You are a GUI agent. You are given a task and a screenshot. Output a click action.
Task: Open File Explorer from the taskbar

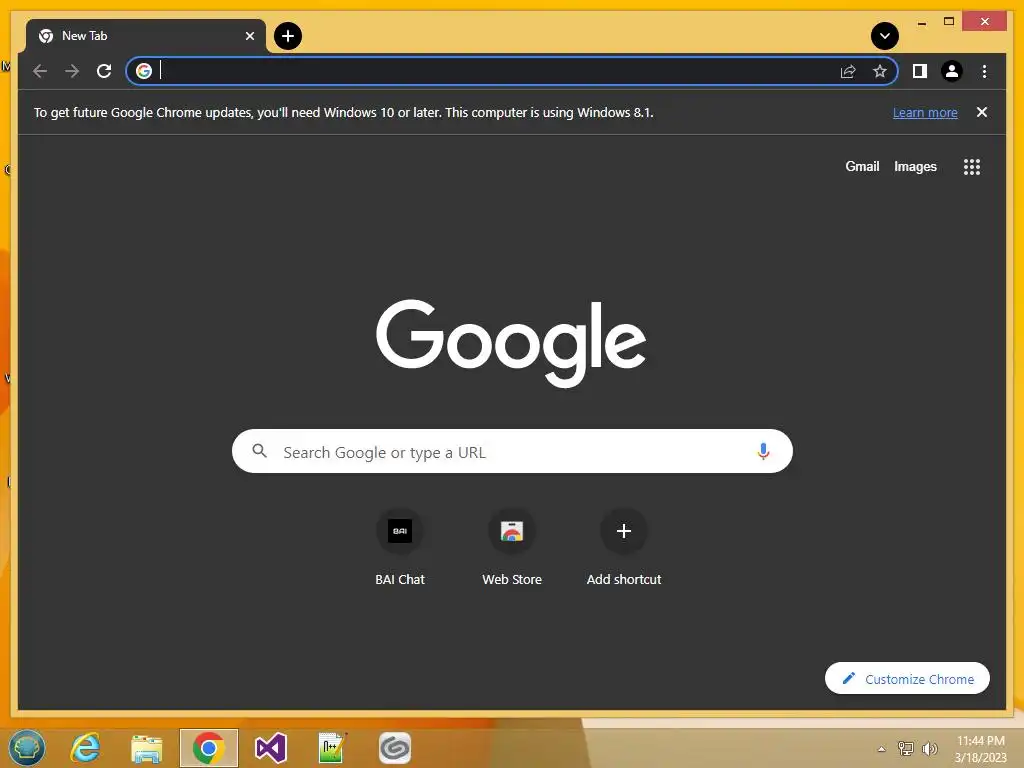(x=146, y=748)
